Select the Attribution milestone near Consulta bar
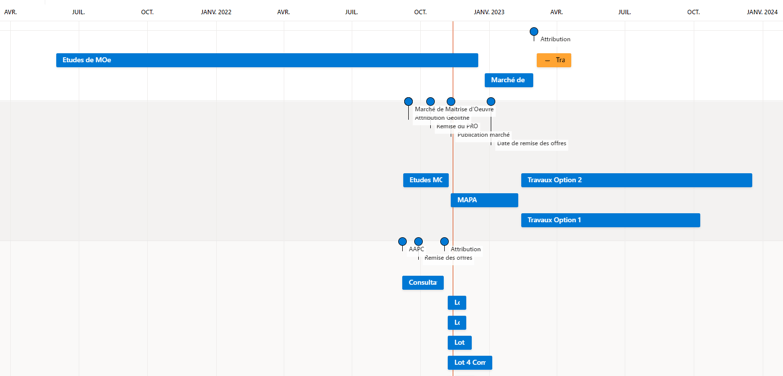This screenshot has width=783, height=376. (x=444, y=242)
